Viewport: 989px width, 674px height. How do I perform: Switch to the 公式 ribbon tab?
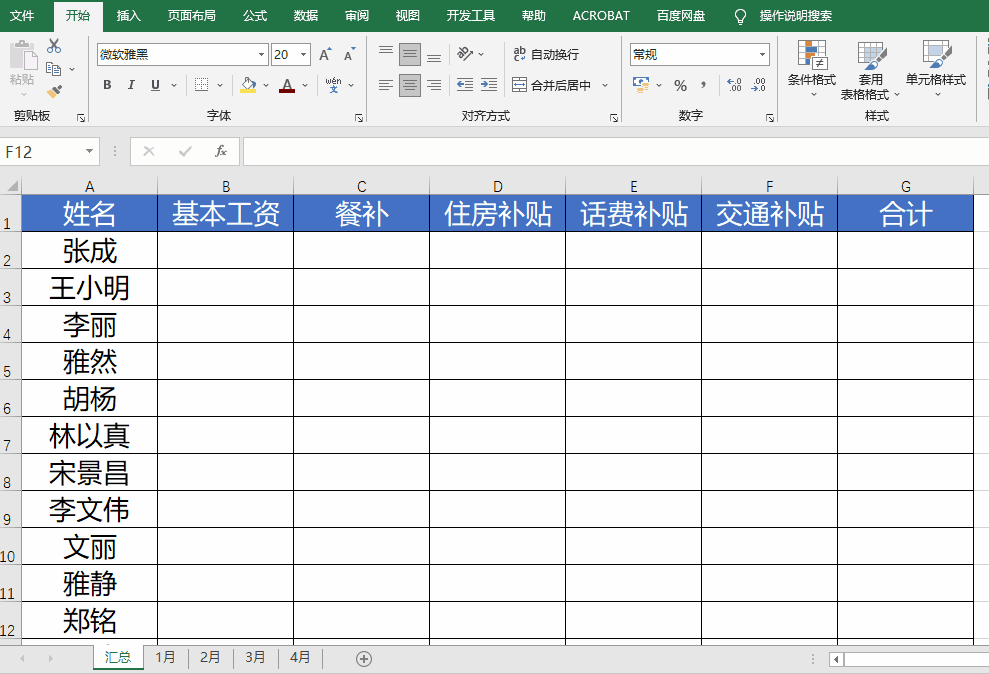point(255,16)
